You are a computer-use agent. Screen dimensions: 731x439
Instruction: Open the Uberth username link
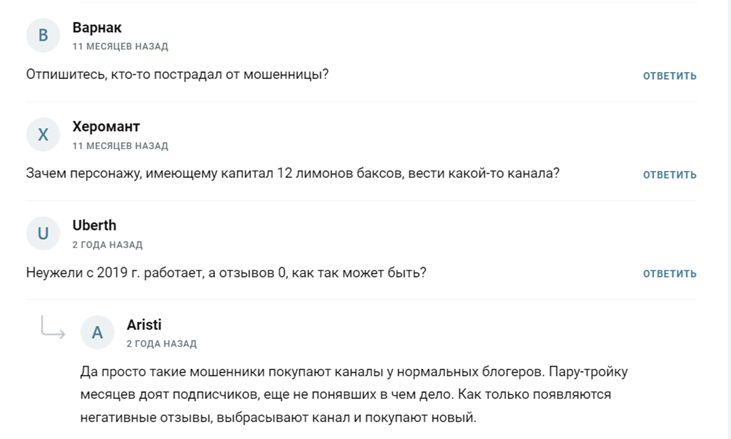[95, 225]
